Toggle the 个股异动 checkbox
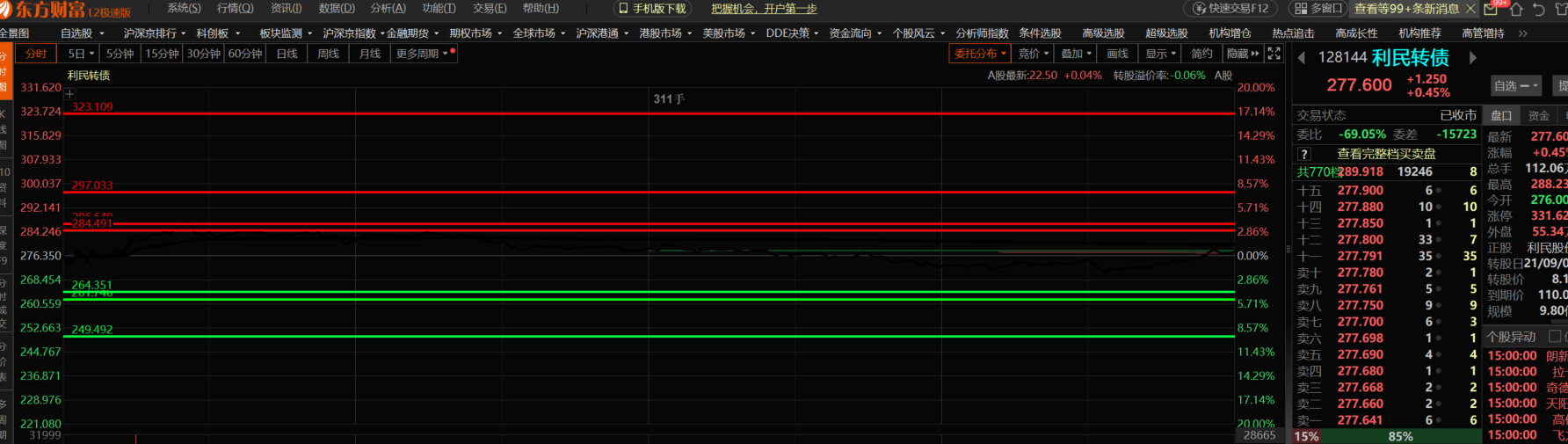 pyautogui.click(x=1554, y=337)
